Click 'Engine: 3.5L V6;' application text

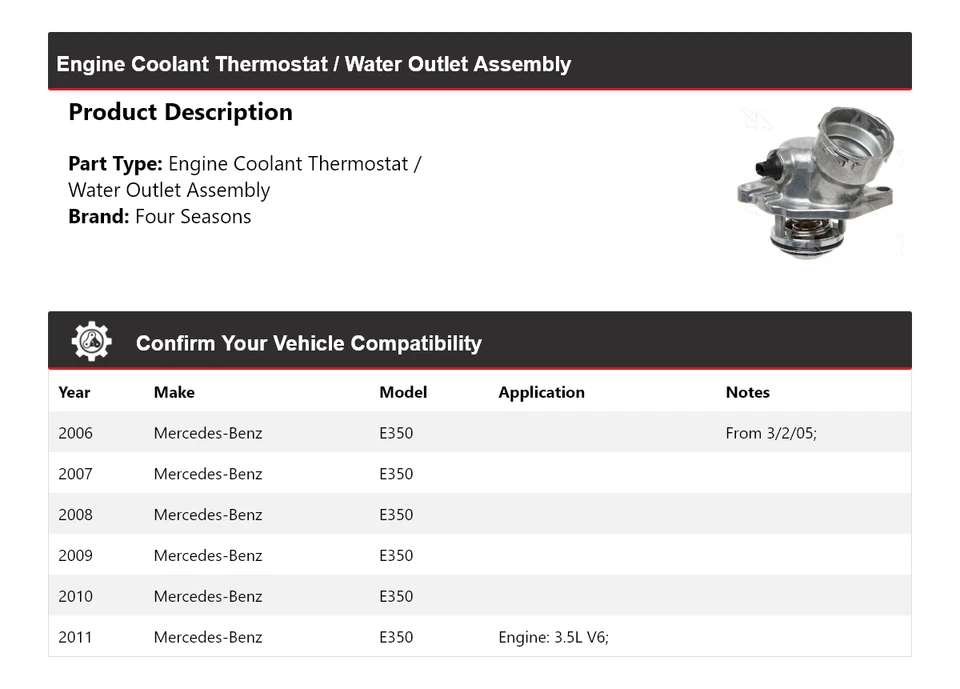(x=553, y=637)
